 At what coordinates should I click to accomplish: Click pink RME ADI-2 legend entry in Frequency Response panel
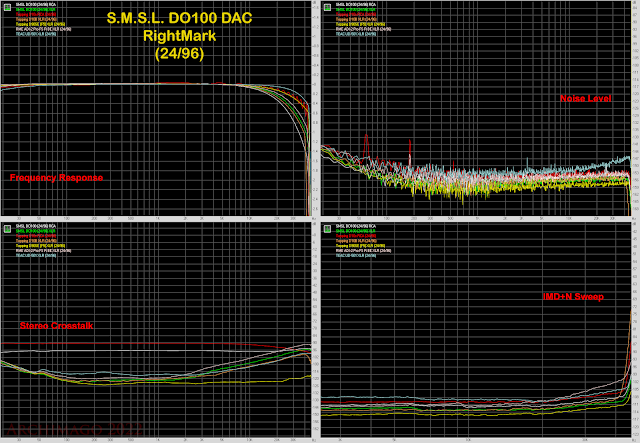(44, 29)
